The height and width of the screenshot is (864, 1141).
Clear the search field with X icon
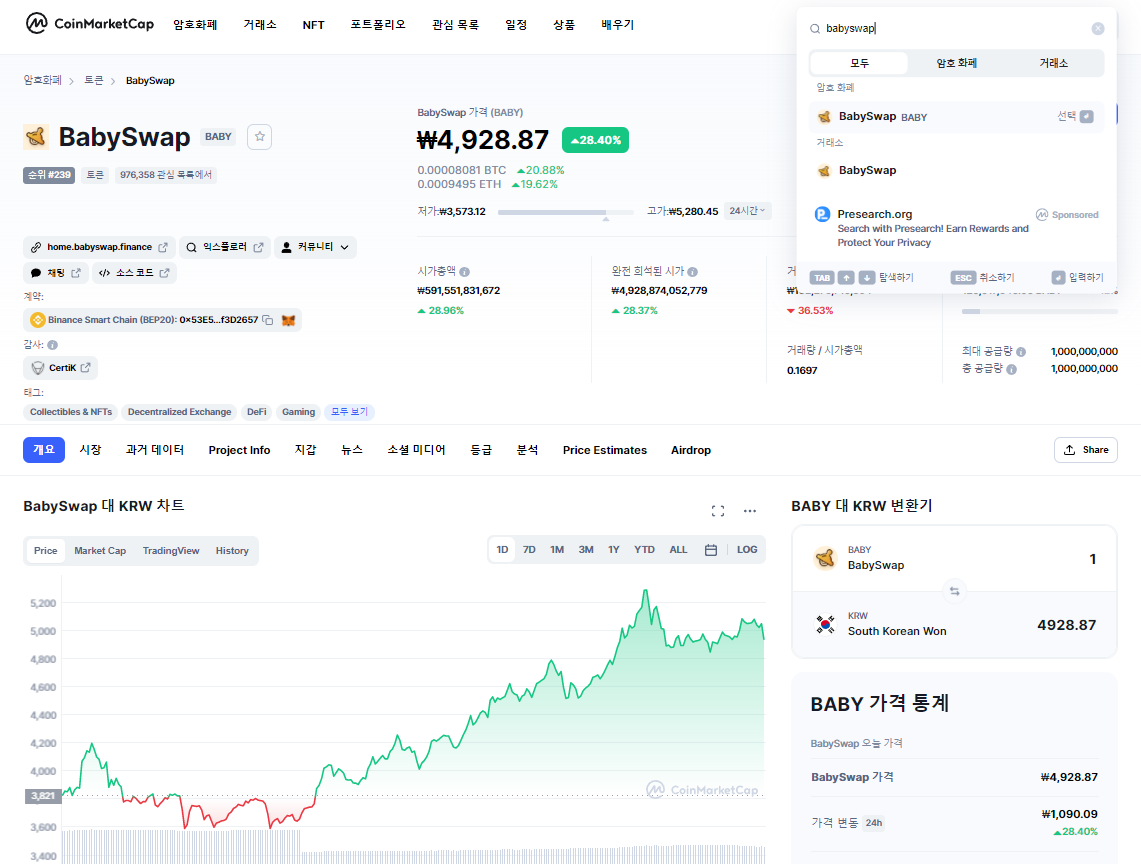(x=1097, y=28)
